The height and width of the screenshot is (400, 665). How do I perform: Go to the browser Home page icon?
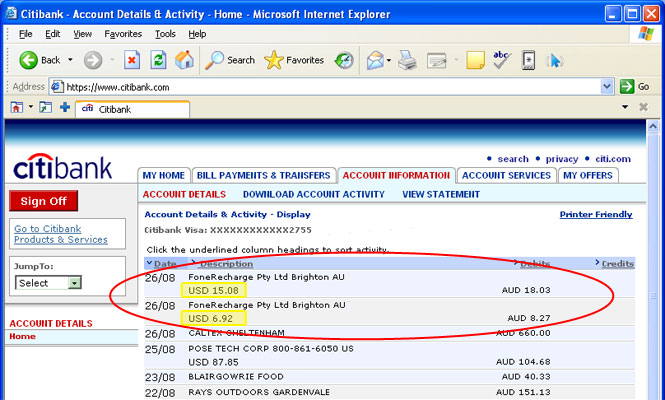point(184,60)
